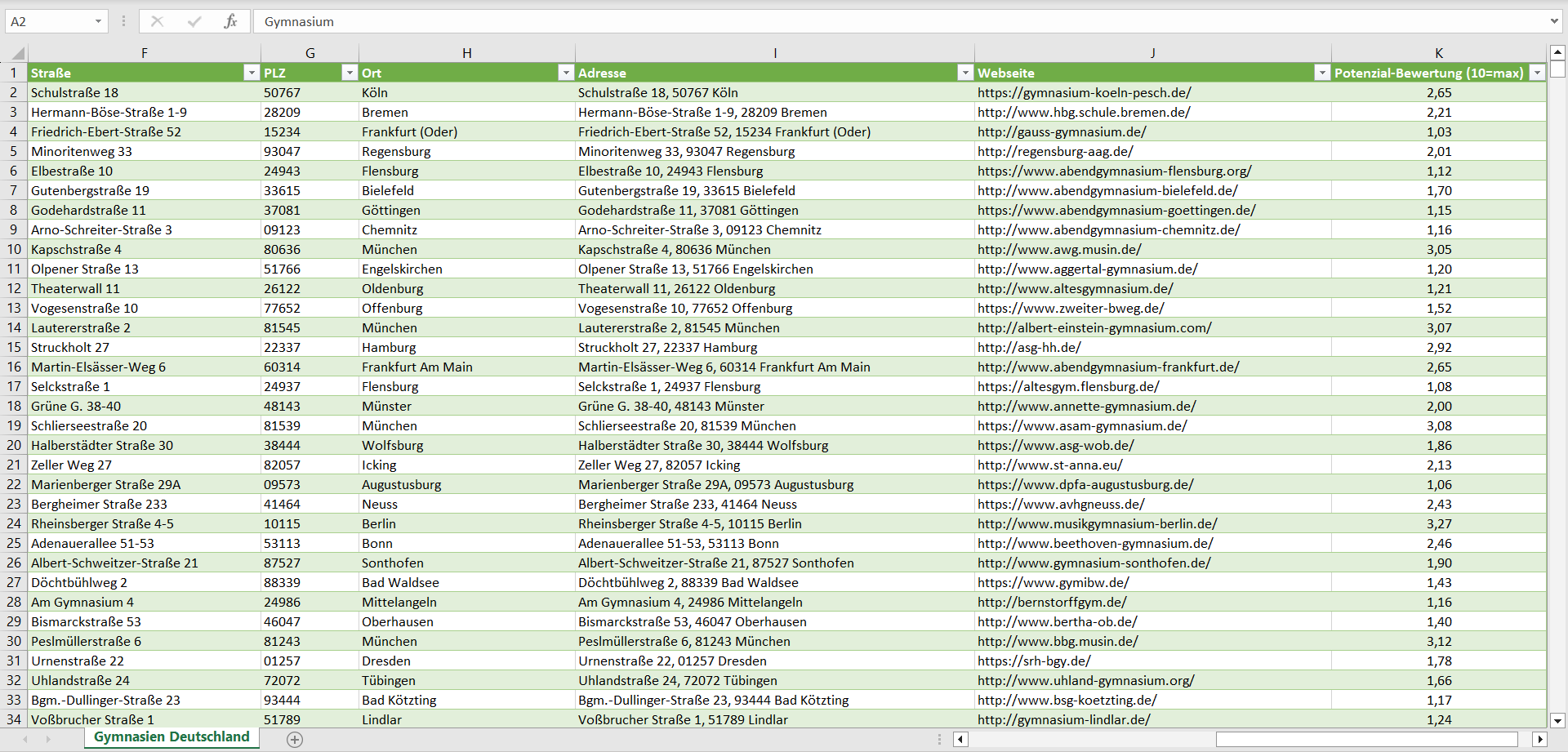This screenshot has width=1568, height=752.
Task: Click the Cancel X formula icon
Action: (158, 21)
